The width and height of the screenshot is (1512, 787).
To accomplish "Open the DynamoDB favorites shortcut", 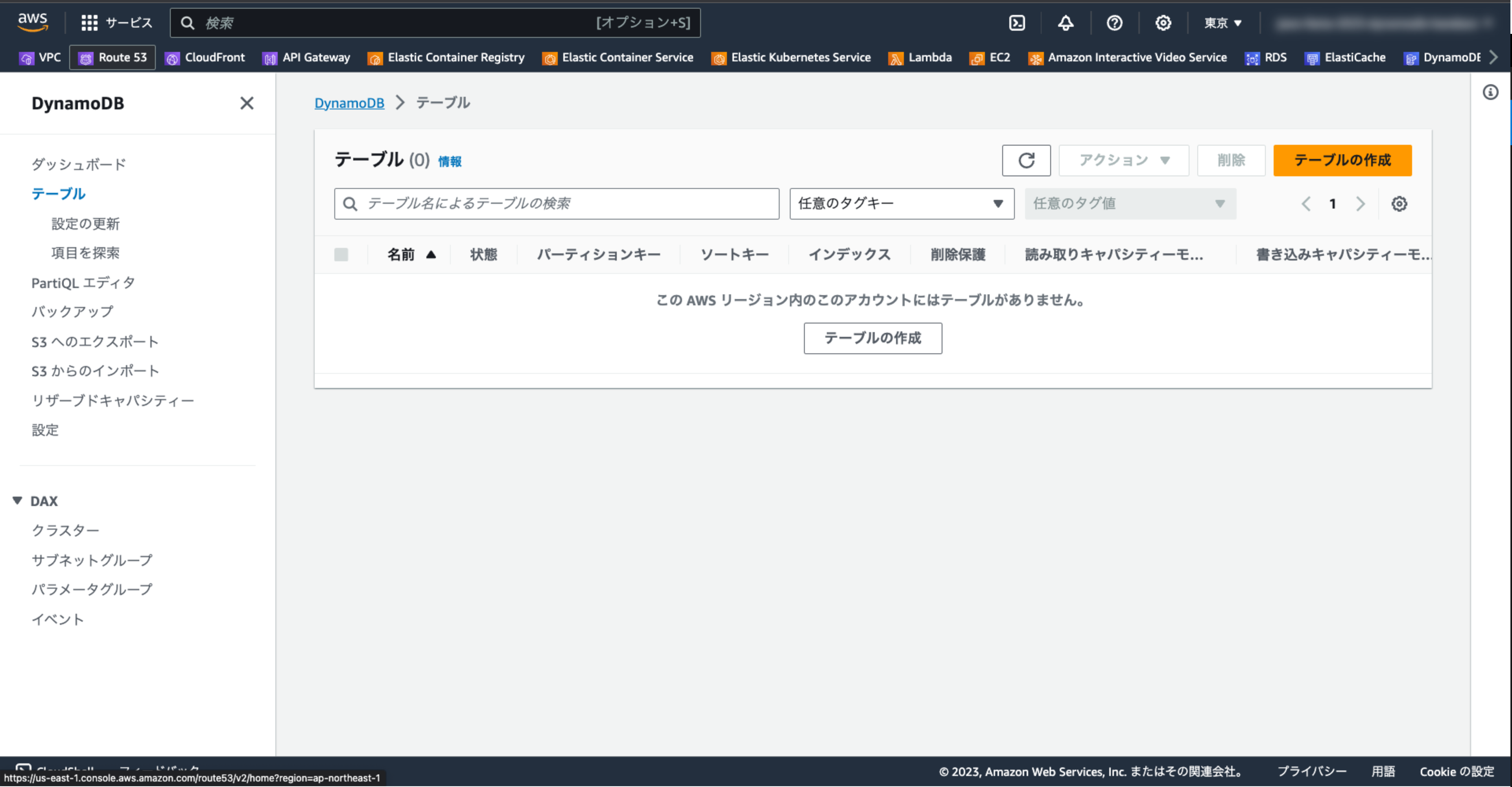I will click(1442, 57).
